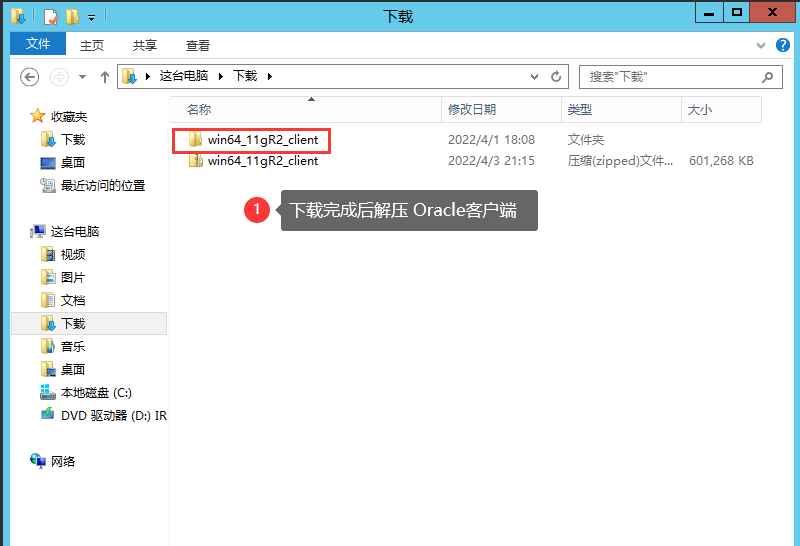The width and height of the screenshot is (800, 546).
Task: Click the 视频 folder icon
Action: coord(47,254)
